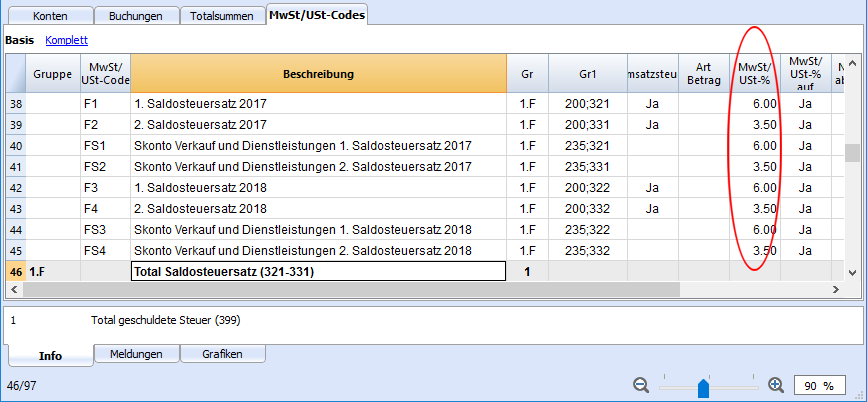
Task: Click the zoom level slider handle
Action: pos(703,388)
